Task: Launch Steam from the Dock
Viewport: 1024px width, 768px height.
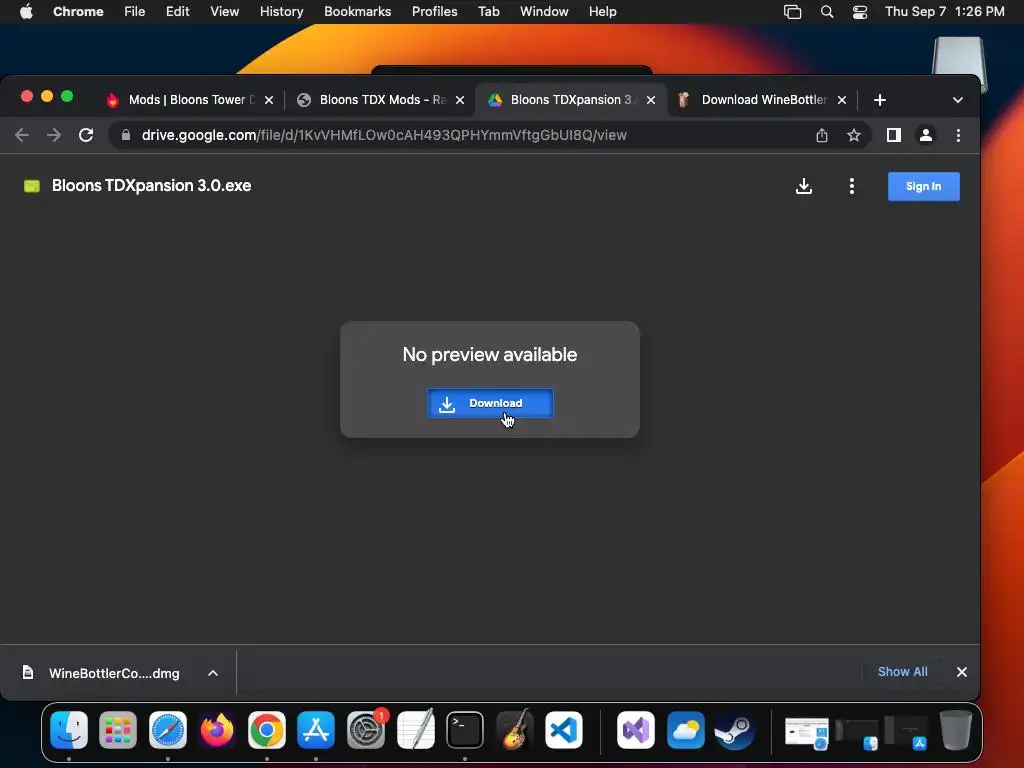Action: pos(735,729)
